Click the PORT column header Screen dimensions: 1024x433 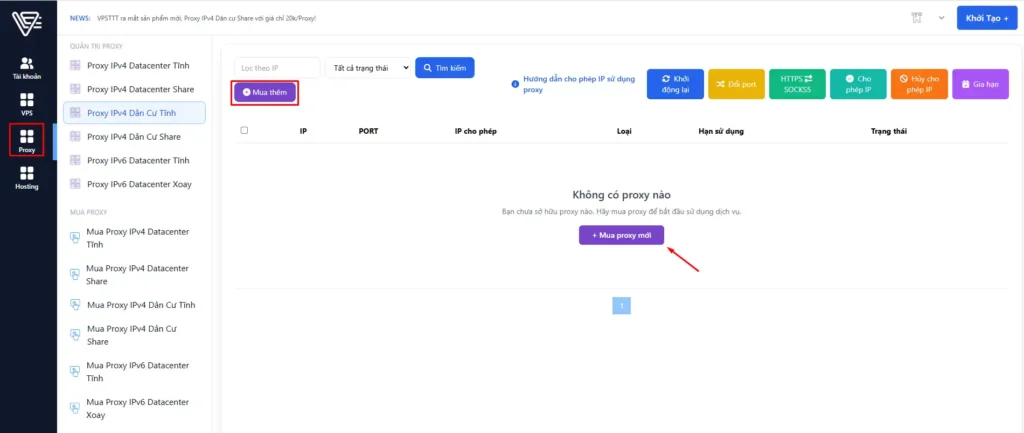tap(368, 131)
